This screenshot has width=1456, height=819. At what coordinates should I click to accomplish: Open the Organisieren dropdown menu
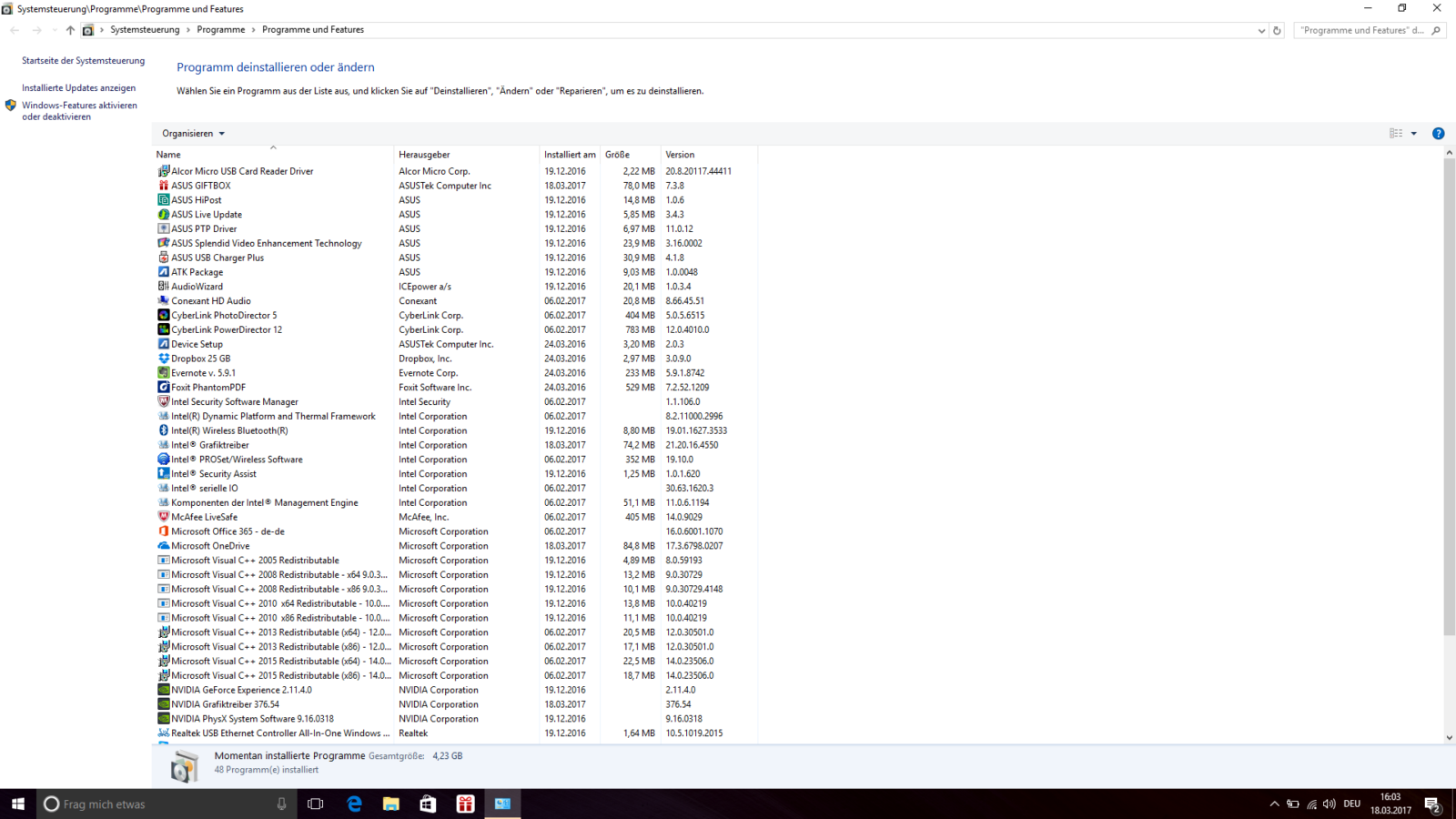pos(193,134)
